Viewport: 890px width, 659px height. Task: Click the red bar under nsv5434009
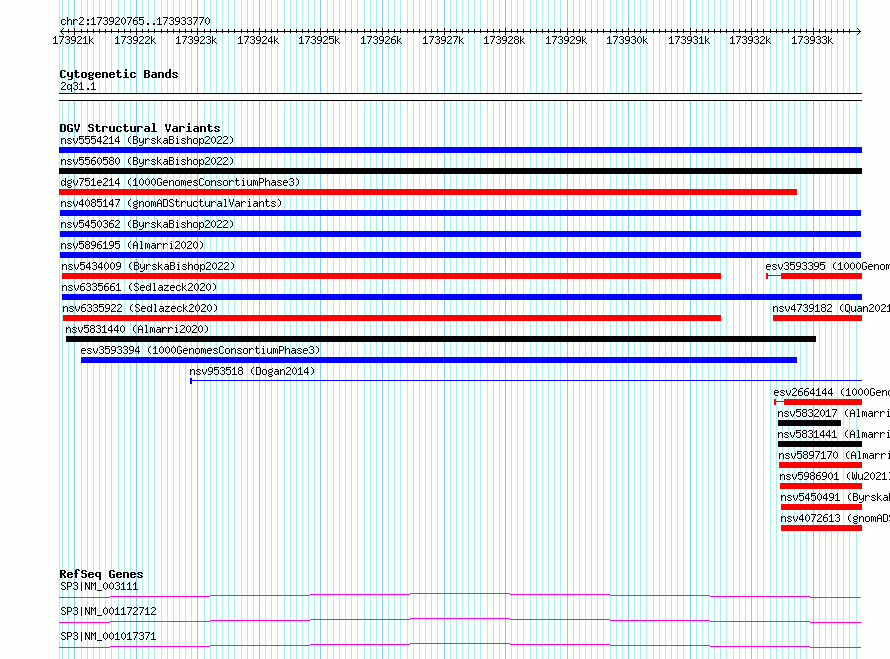pyautogui.click(x=392, y=276)
